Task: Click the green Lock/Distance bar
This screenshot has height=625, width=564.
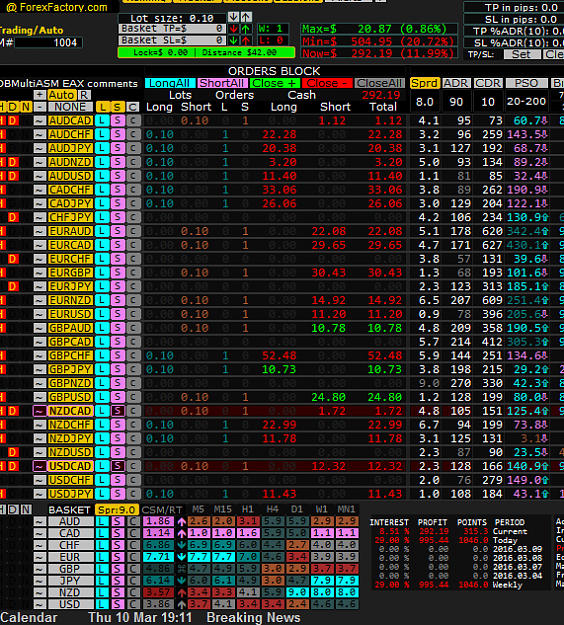Action: pos(206,53)
